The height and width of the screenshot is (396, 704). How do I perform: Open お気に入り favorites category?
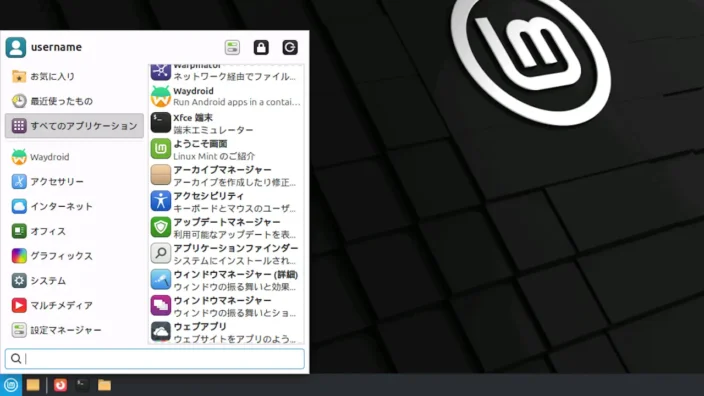[74, 76]
